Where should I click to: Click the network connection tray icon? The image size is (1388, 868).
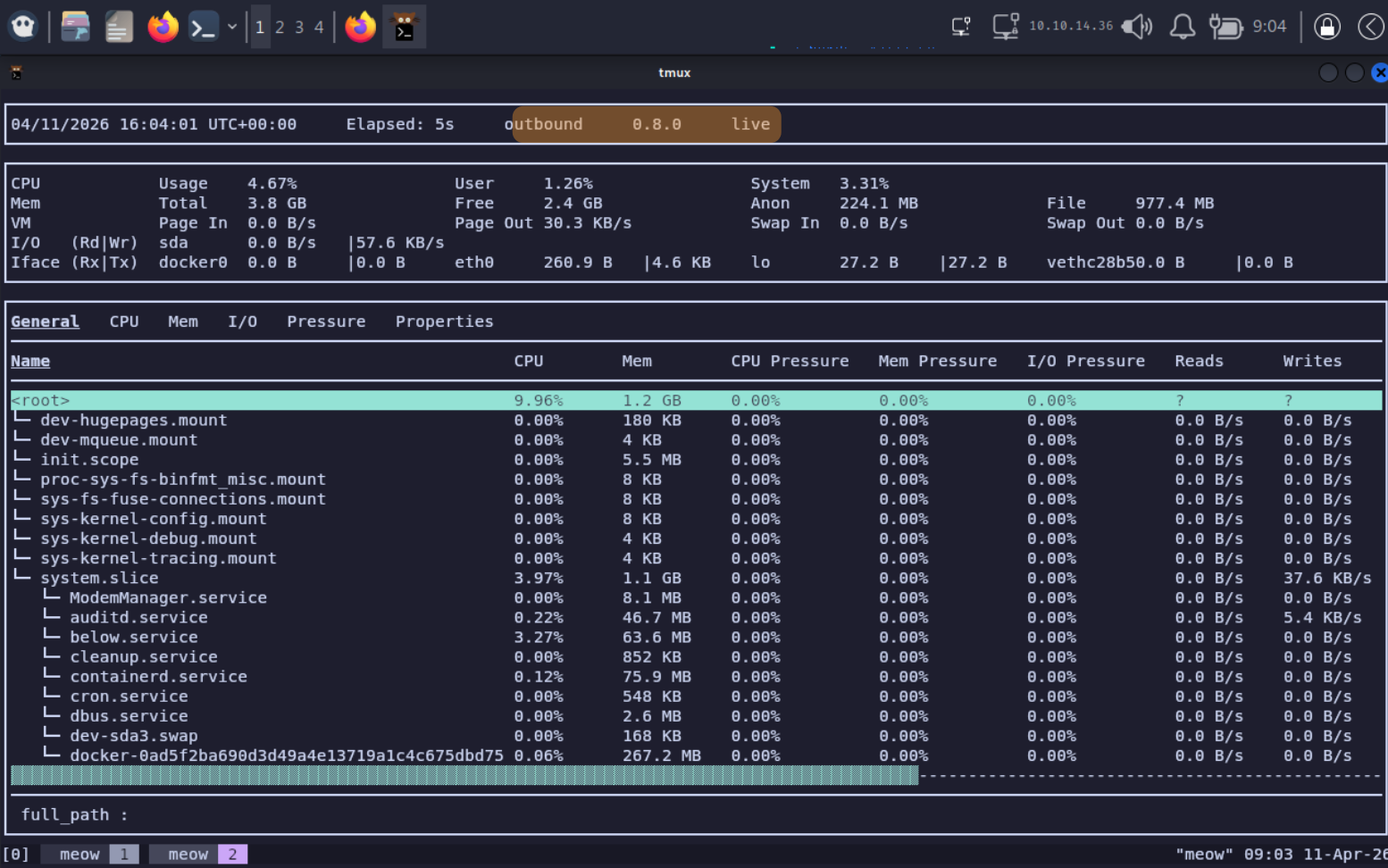click(1006, 27)
